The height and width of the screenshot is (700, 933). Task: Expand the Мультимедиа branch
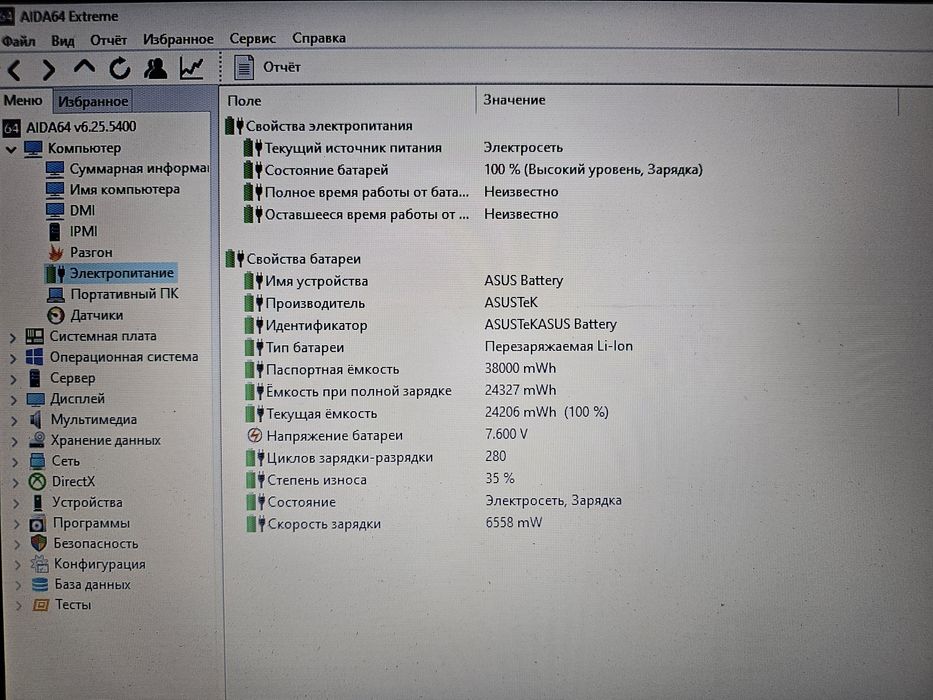(14, 421)
